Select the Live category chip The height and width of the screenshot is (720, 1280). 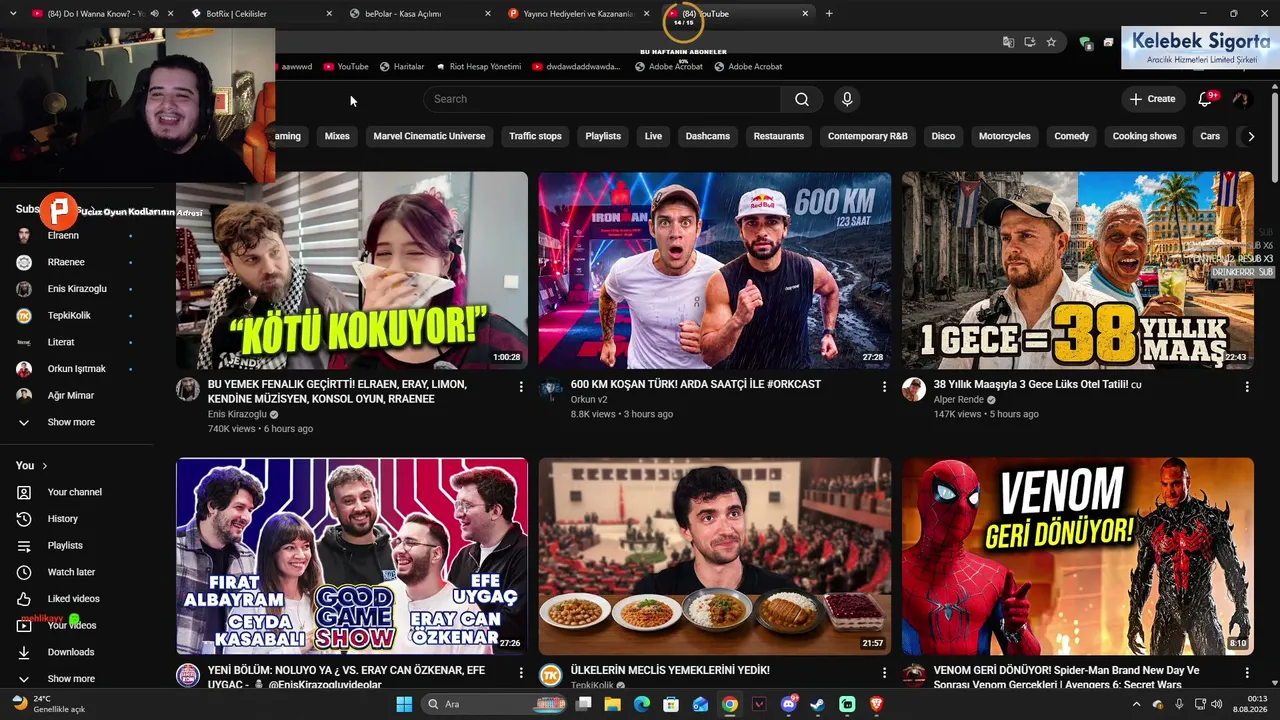point(653,136)
